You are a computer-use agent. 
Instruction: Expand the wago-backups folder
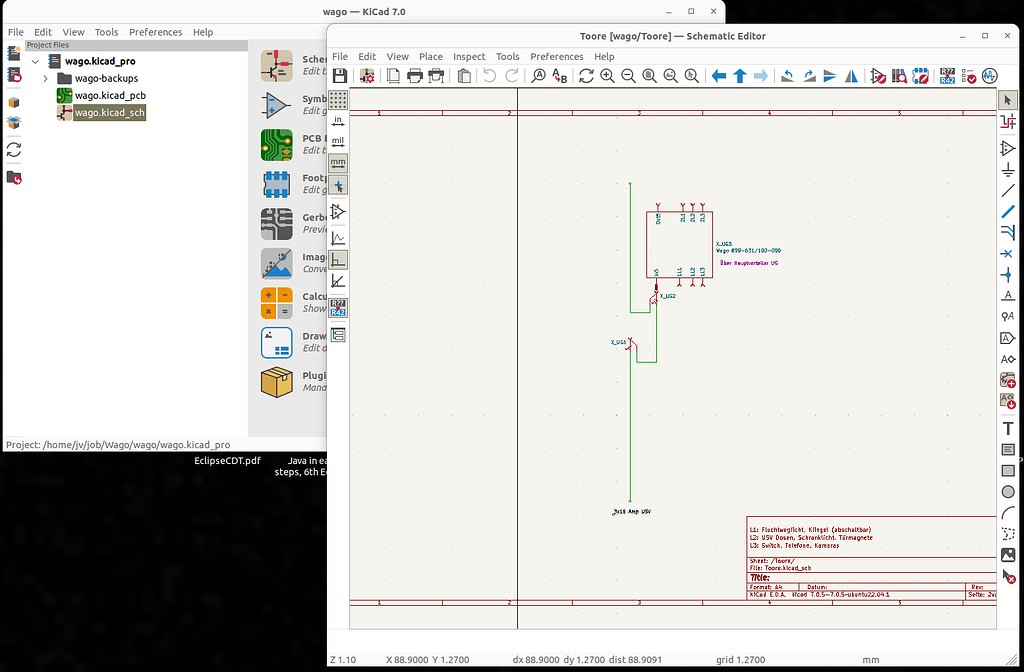[x=47, y=78]
